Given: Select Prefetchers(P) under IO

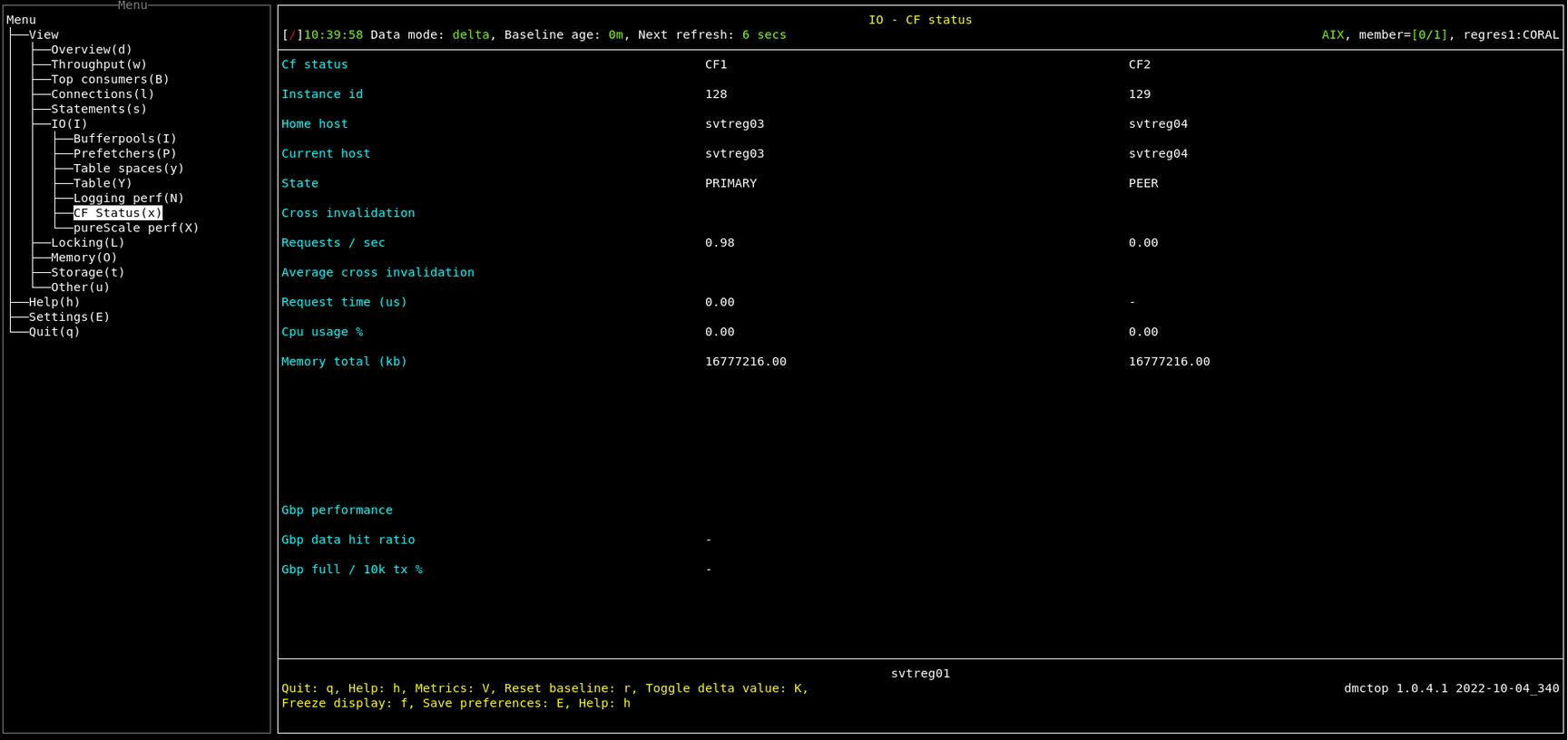Looking at the screenshot, I should [x=125, y=153].
